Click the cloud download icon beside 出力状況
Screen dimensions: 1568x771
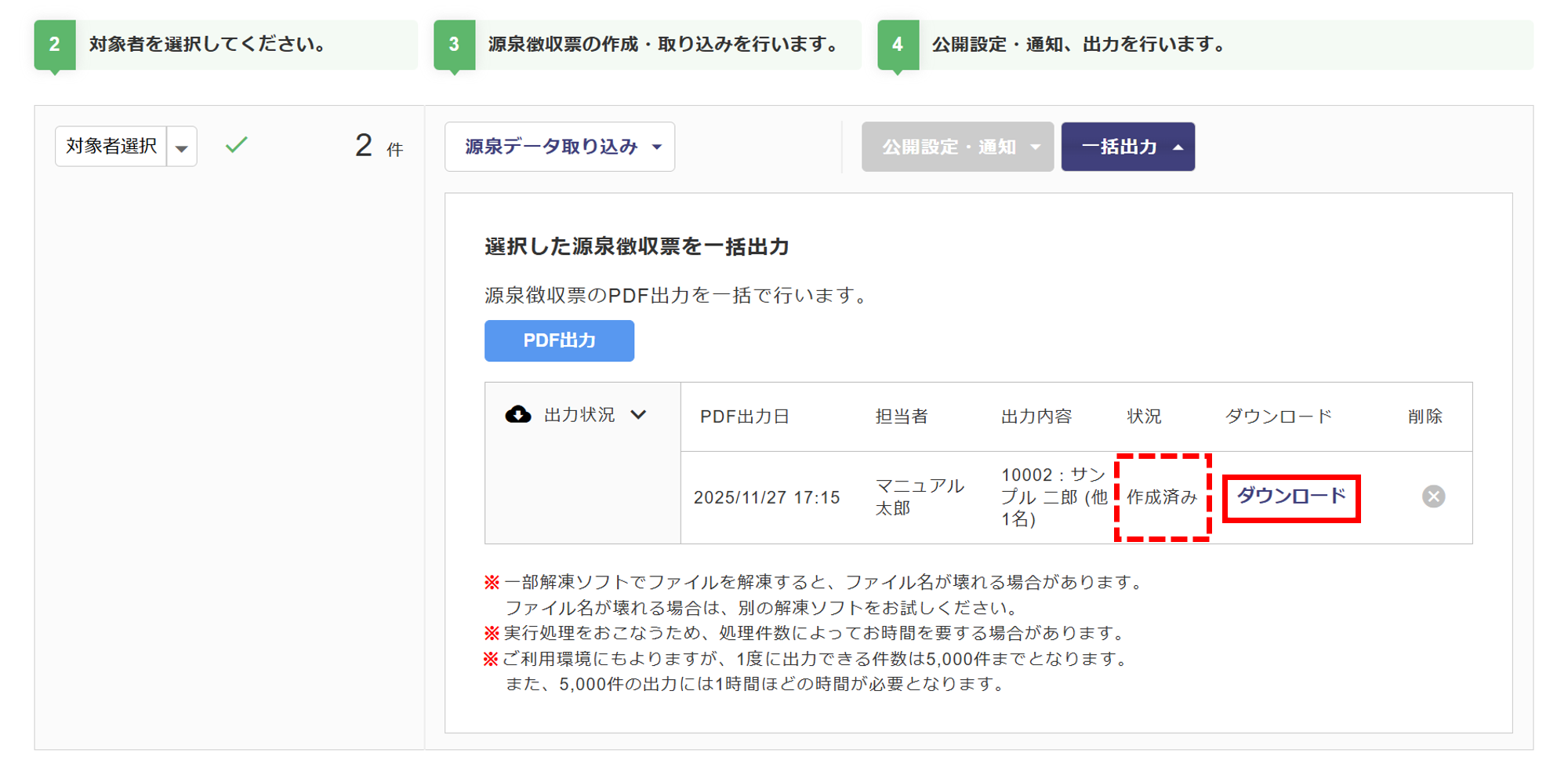pos(517,414)
